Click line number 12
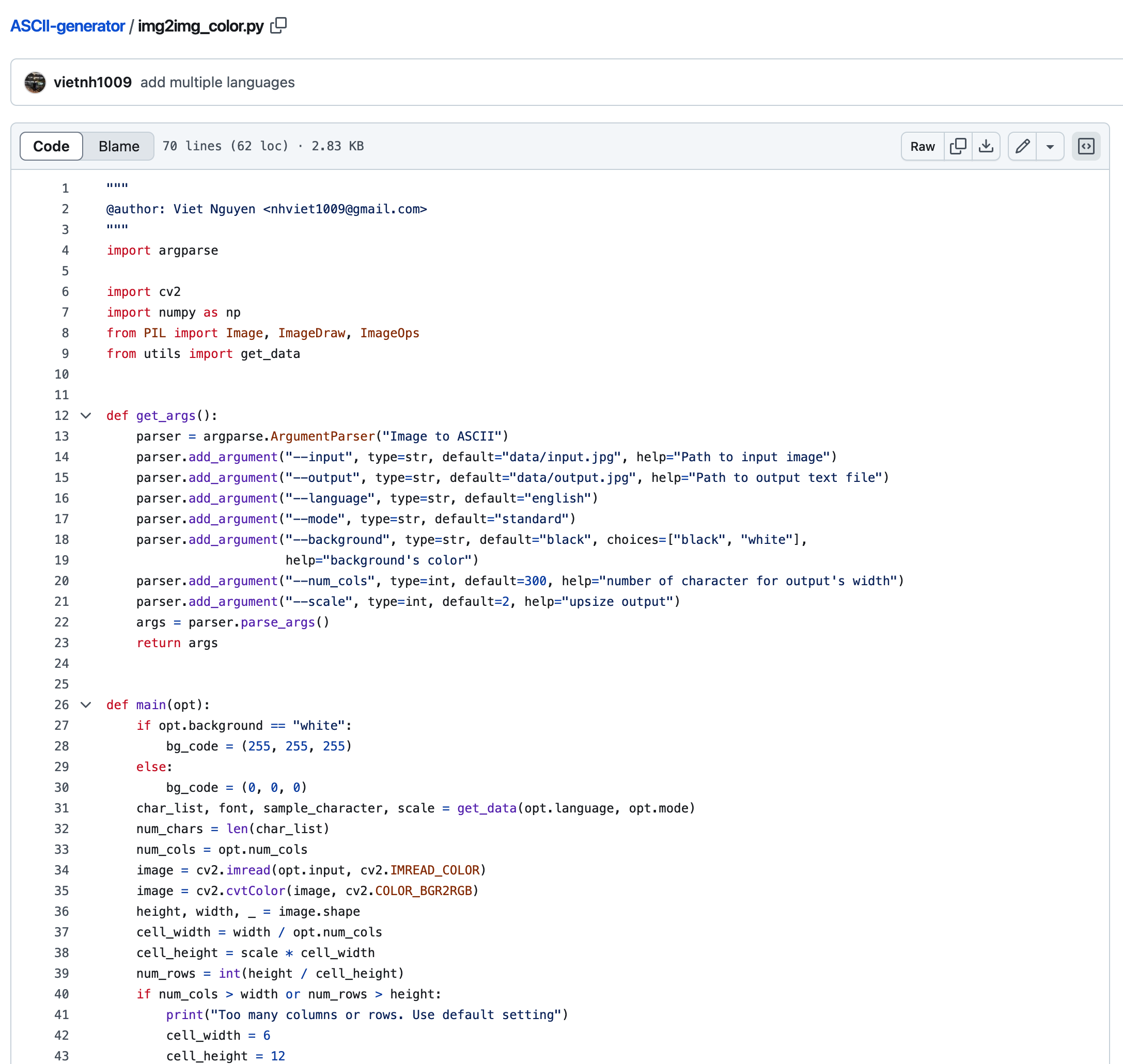Viewport: 1123px width, 1064px height. coord(62,416)
